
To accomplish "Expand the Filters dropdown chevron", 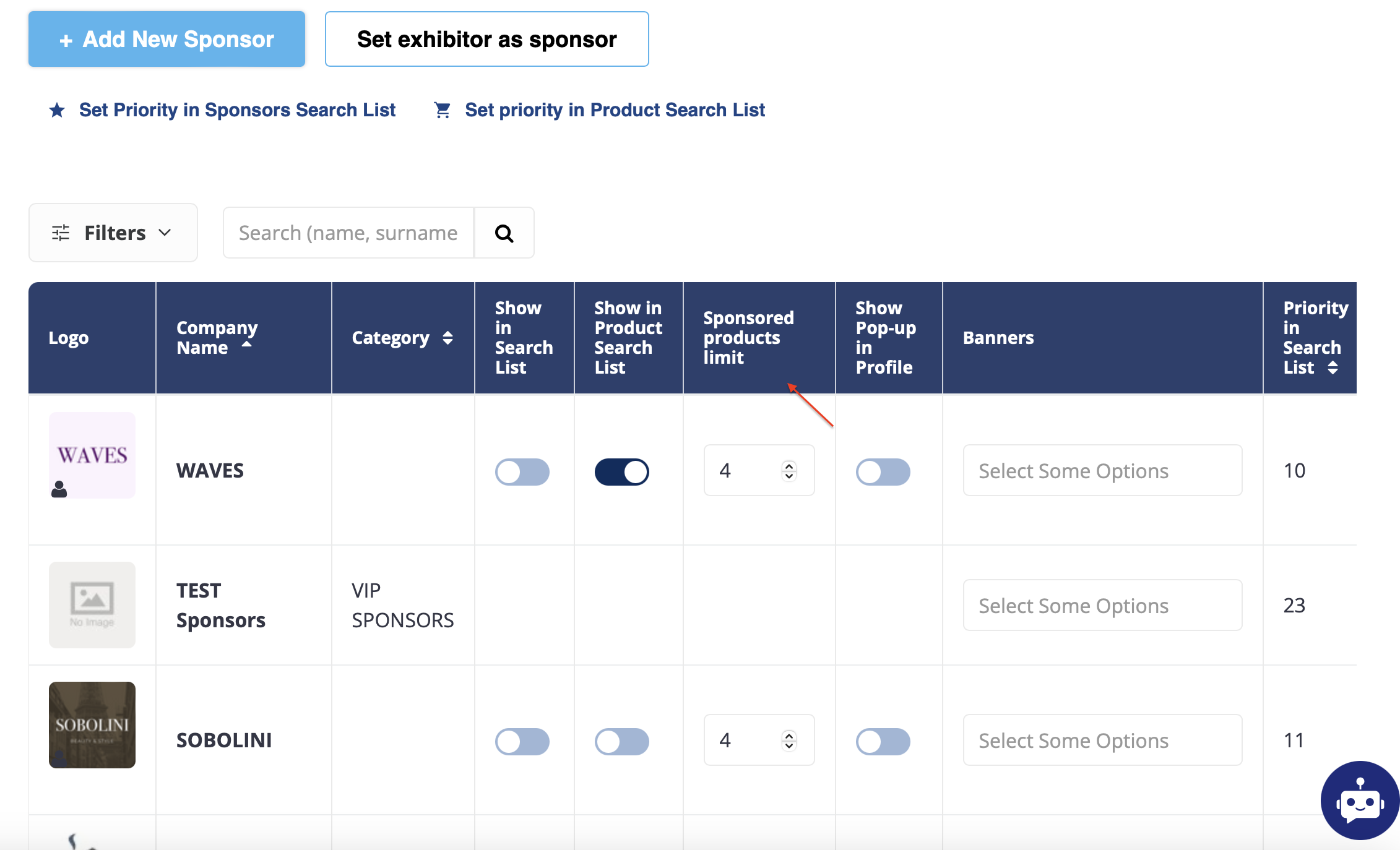I will click(x=165, y=233).
